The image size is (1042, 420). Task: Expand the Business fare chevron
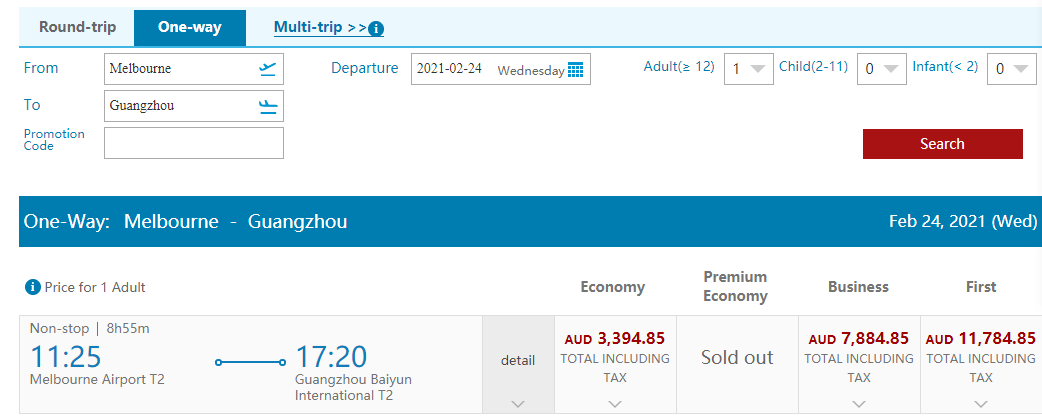859,403
